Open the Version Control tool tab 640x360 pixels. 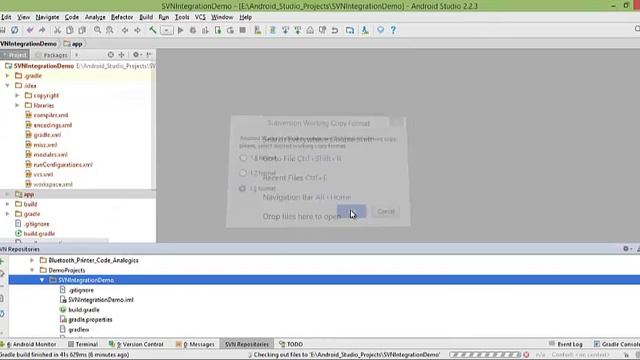136,344
